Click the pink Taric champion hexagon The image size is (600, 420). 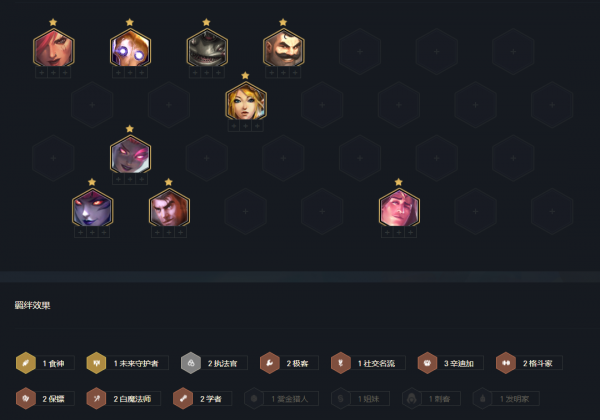coord(399,208)
